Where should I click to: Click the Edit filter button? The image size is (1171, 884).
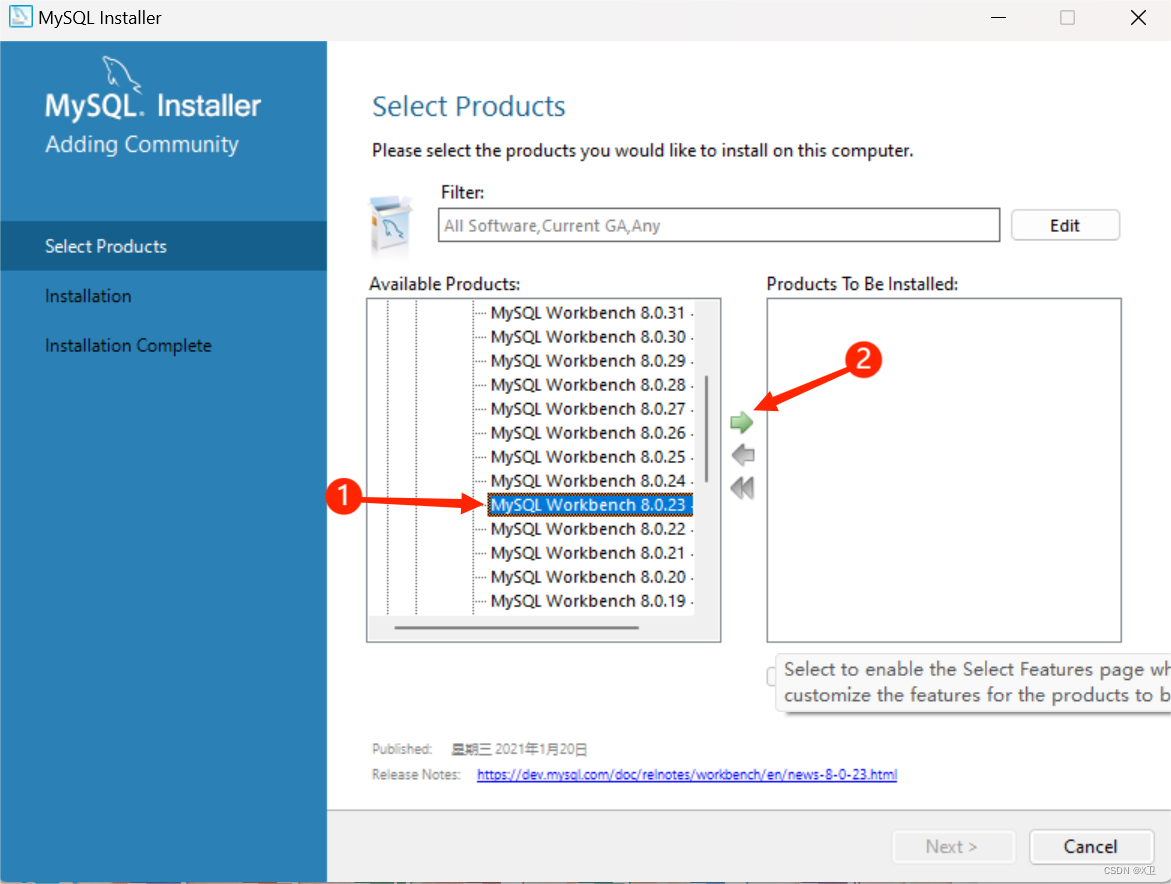1065,225
